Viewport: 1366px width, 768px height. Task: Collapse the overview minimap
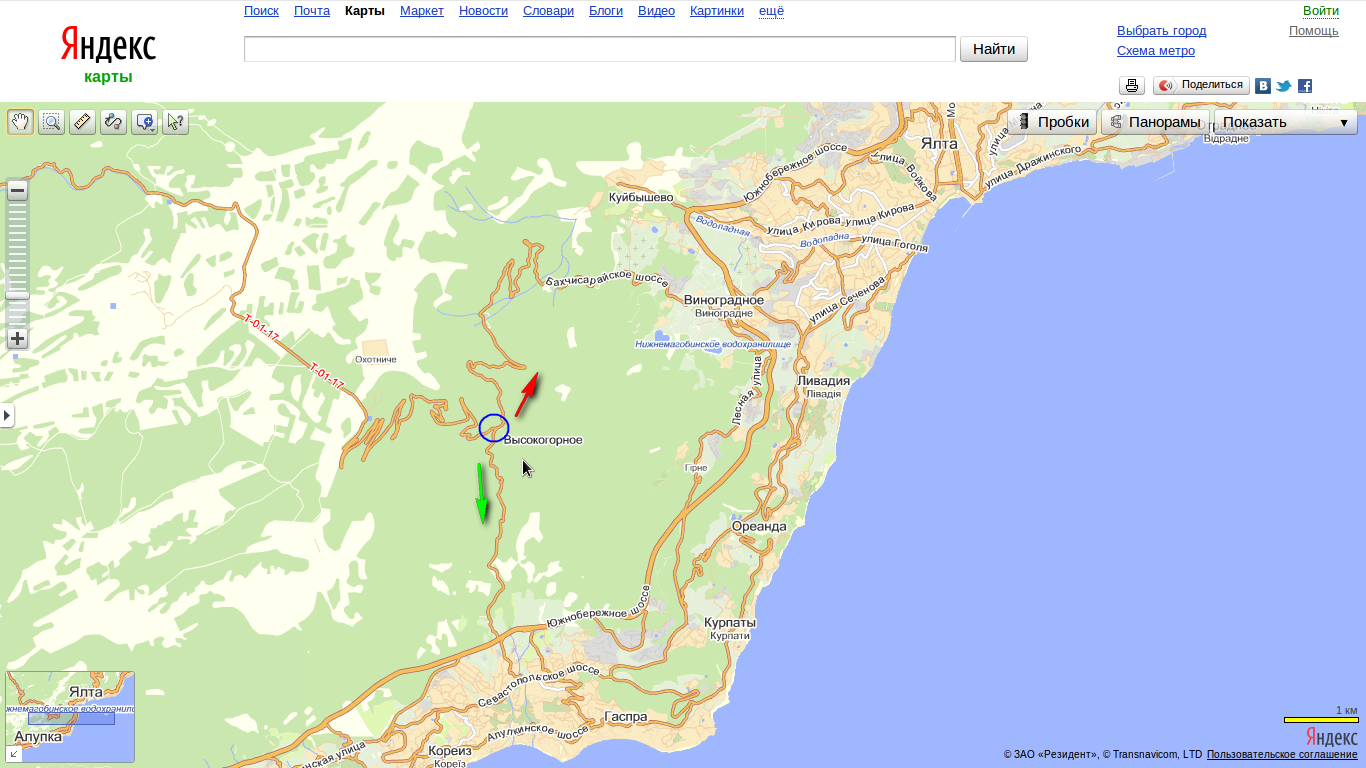click(14, 754)
